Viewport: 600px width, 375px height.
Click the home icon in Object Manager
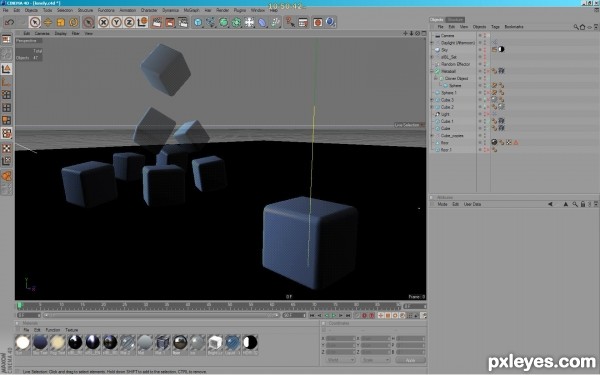pos(582,27)
